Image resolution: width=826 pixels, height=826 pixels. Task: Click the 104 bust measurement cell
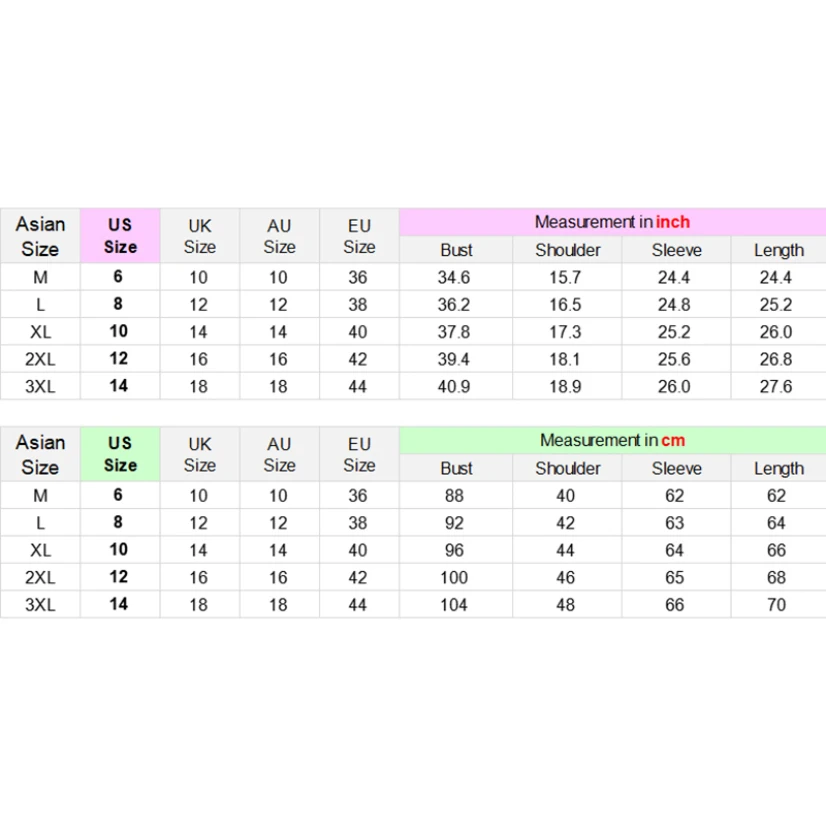[456, 604]
